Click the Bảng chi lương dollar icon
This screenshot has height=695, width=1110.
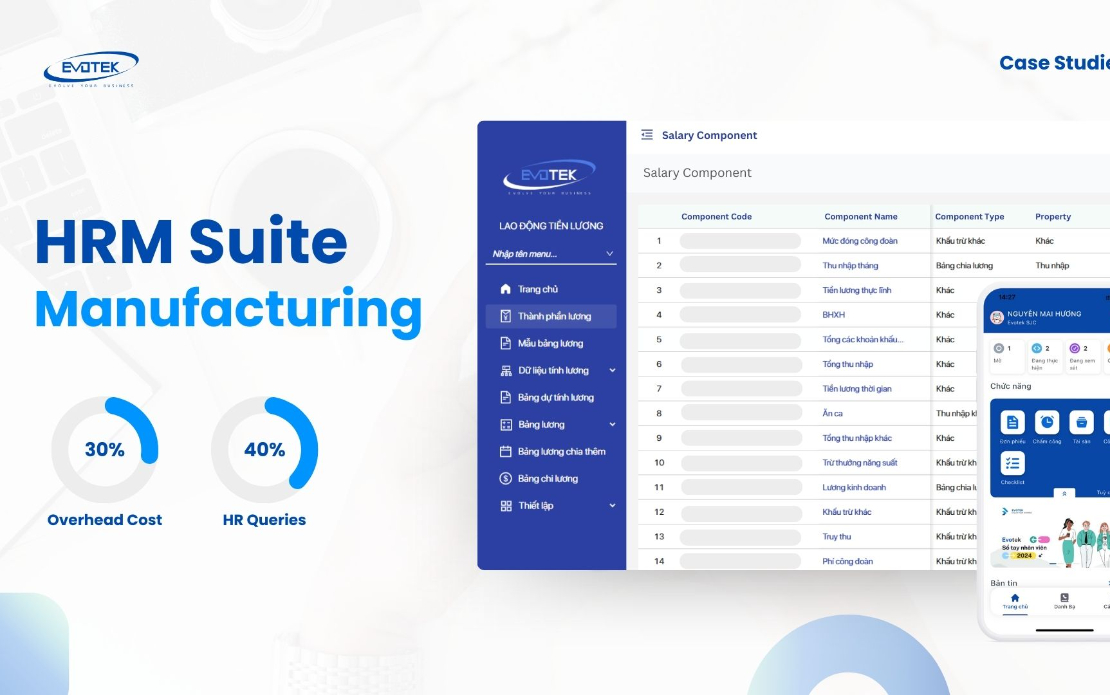click(505, 478)
